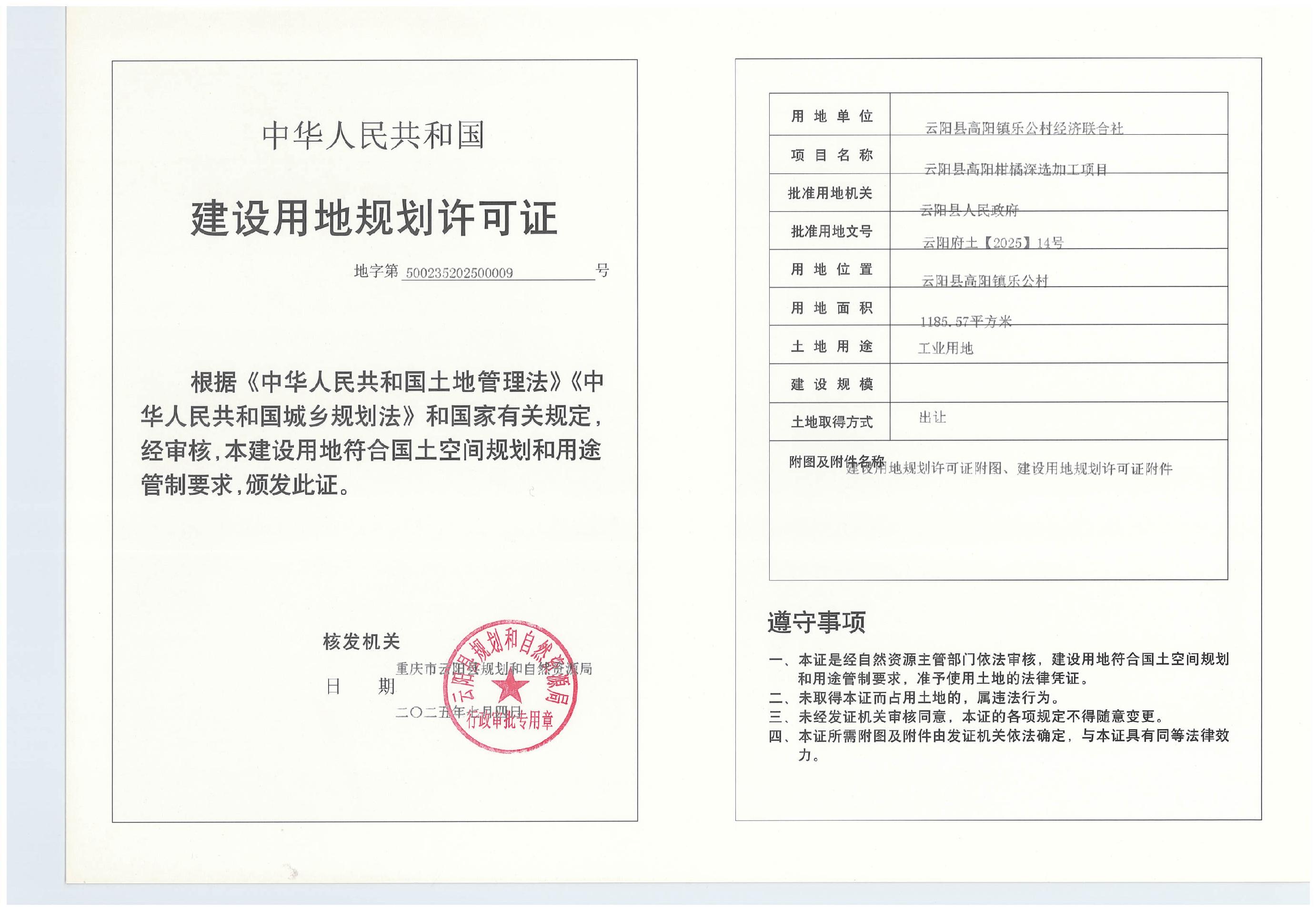This screenshot has height=911, width=1316.
Task: Click the label 地字第
Action: click(x=376, y=270)
